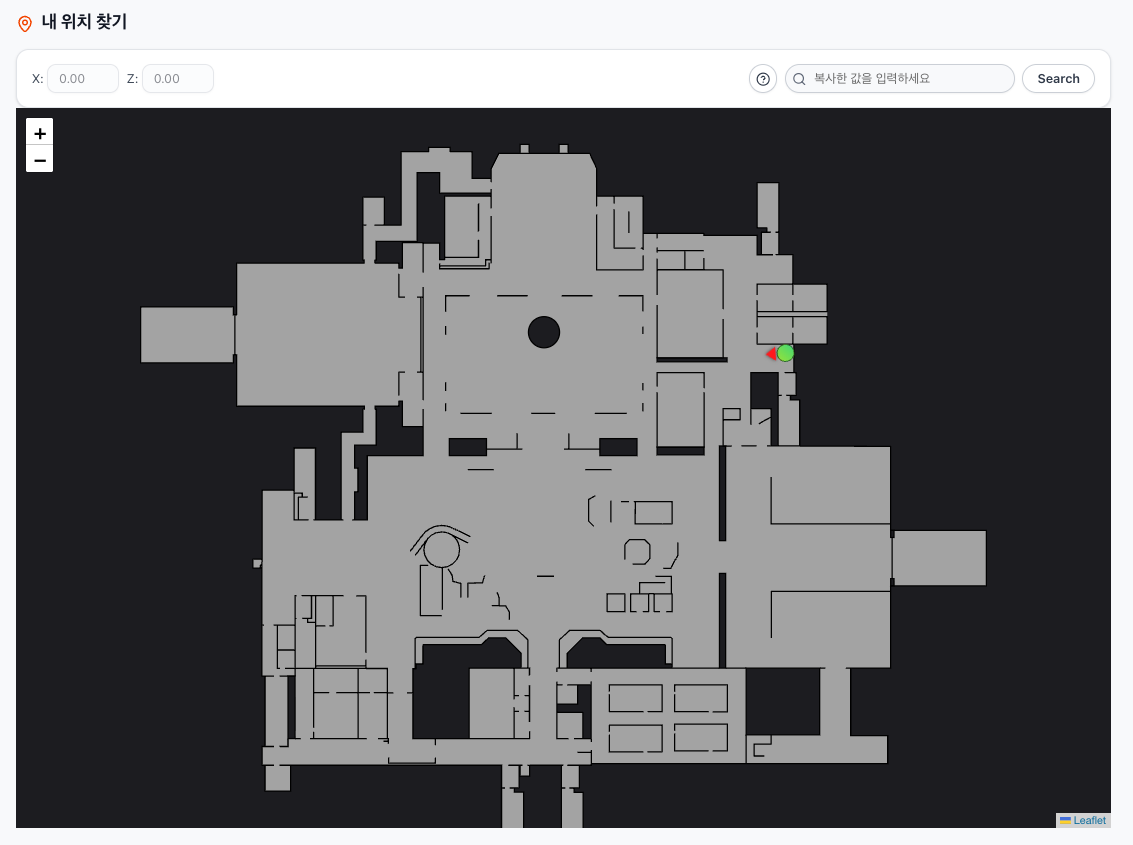The width and height of the screenshot is (1133, 845).
Task: Click the black circle in central room
Action: (x=544, y=333)
